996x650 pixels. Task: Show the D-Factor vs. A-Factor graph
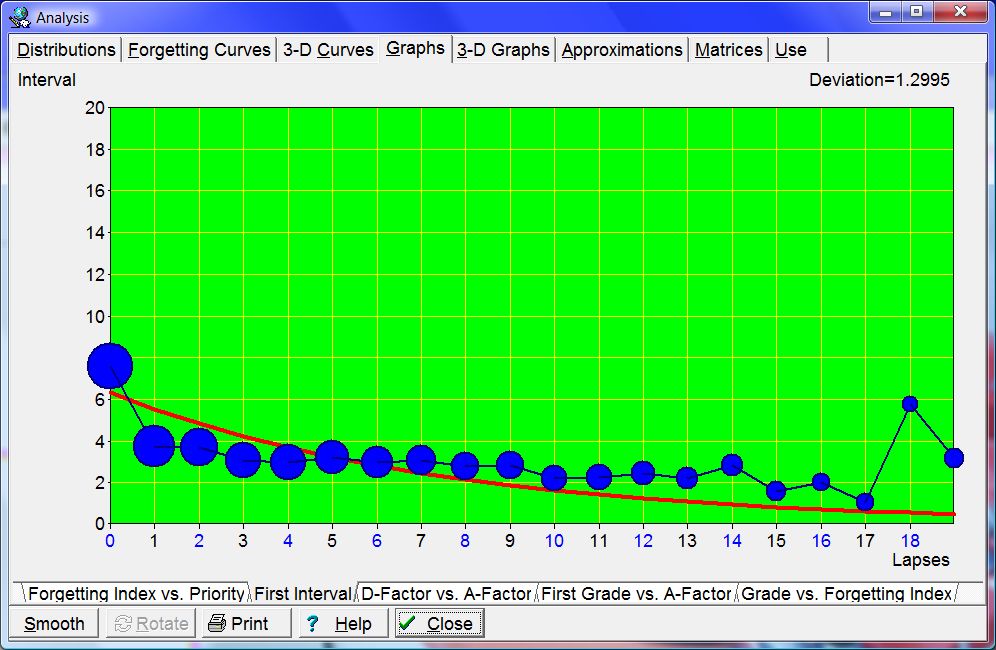pos(446,594)
